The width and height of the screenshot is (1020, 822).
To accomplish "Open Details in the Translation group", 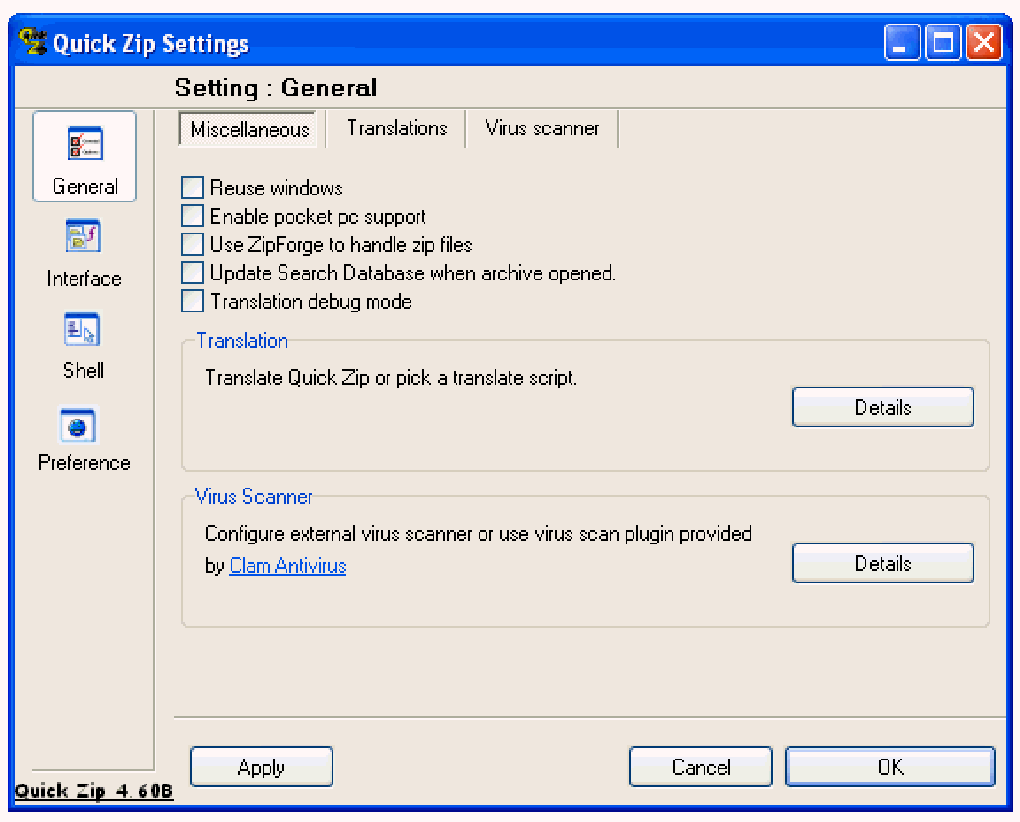I will tap(883, 407).
